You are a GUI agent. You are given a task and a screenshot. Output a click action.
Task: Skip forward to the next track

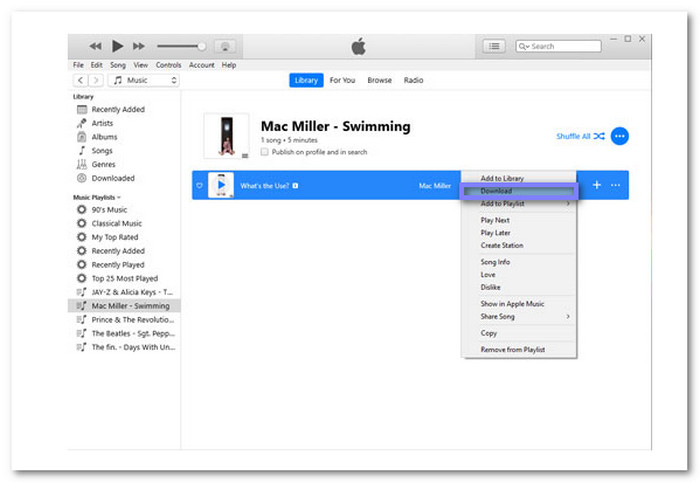tap(139, 46)
